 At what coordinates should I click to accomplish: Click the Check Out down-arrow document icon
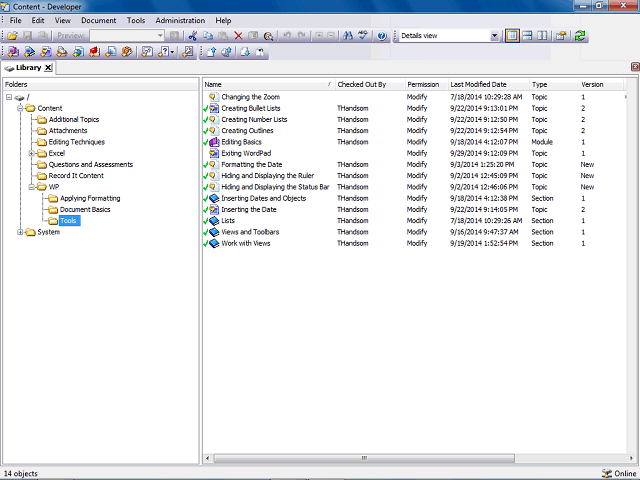[245, 52]
